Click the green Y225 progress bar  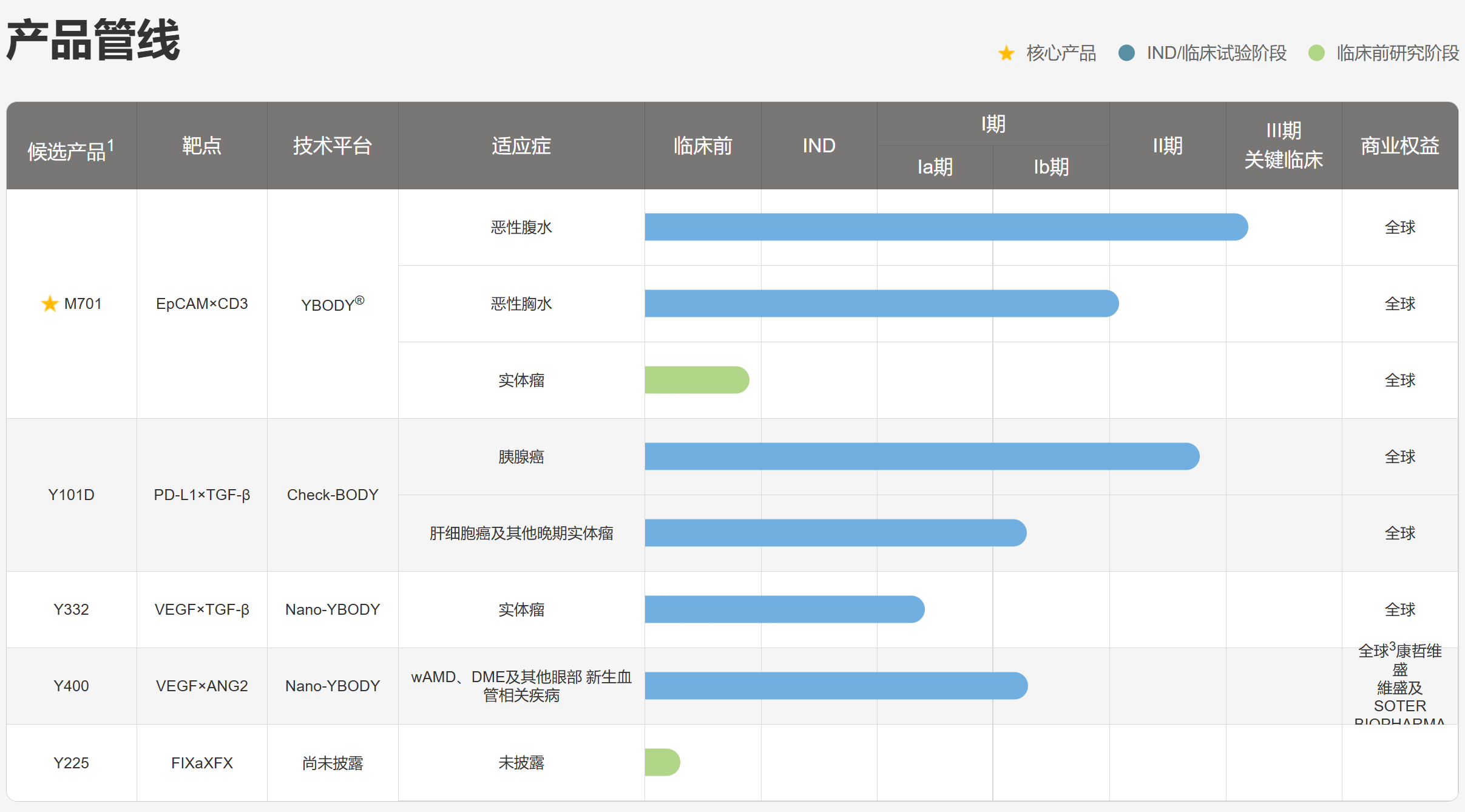point(662,762)
